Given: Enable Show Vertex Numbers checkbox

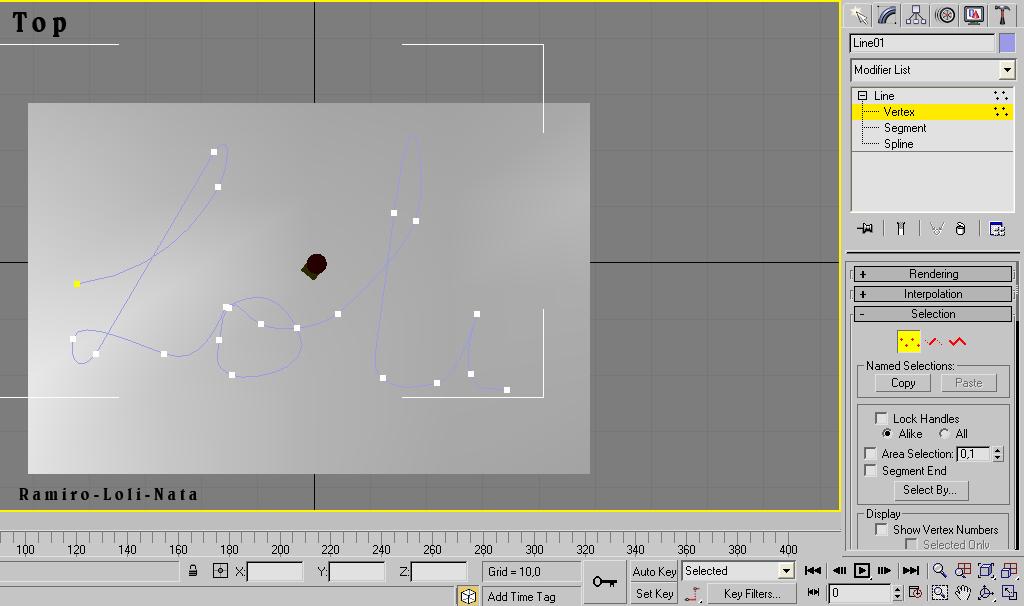Looking at the screenshot, I should pos(881,530).
